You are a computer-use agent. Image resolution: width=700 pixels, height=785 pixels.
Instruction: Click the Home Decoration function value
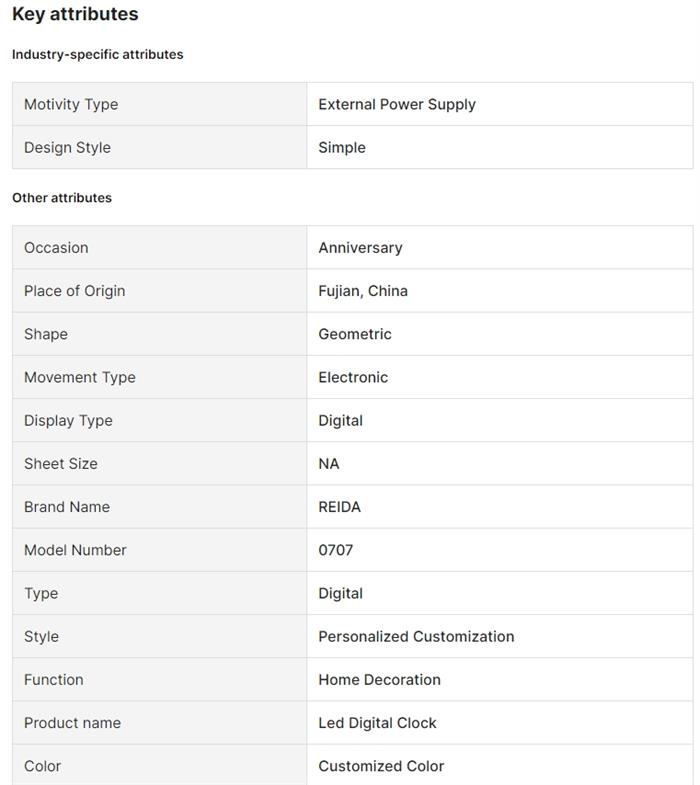pyautogui.click(x=379, y=680)
